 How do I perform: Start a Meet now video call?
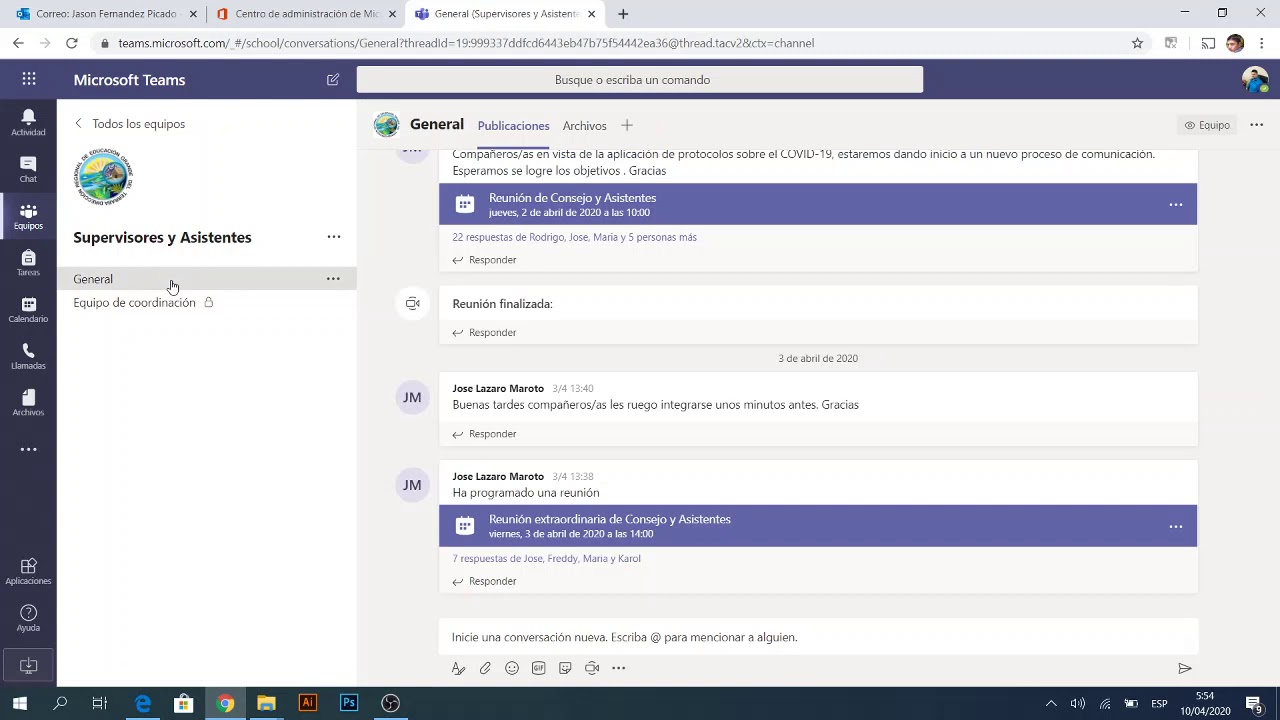(x=592, y=668)
